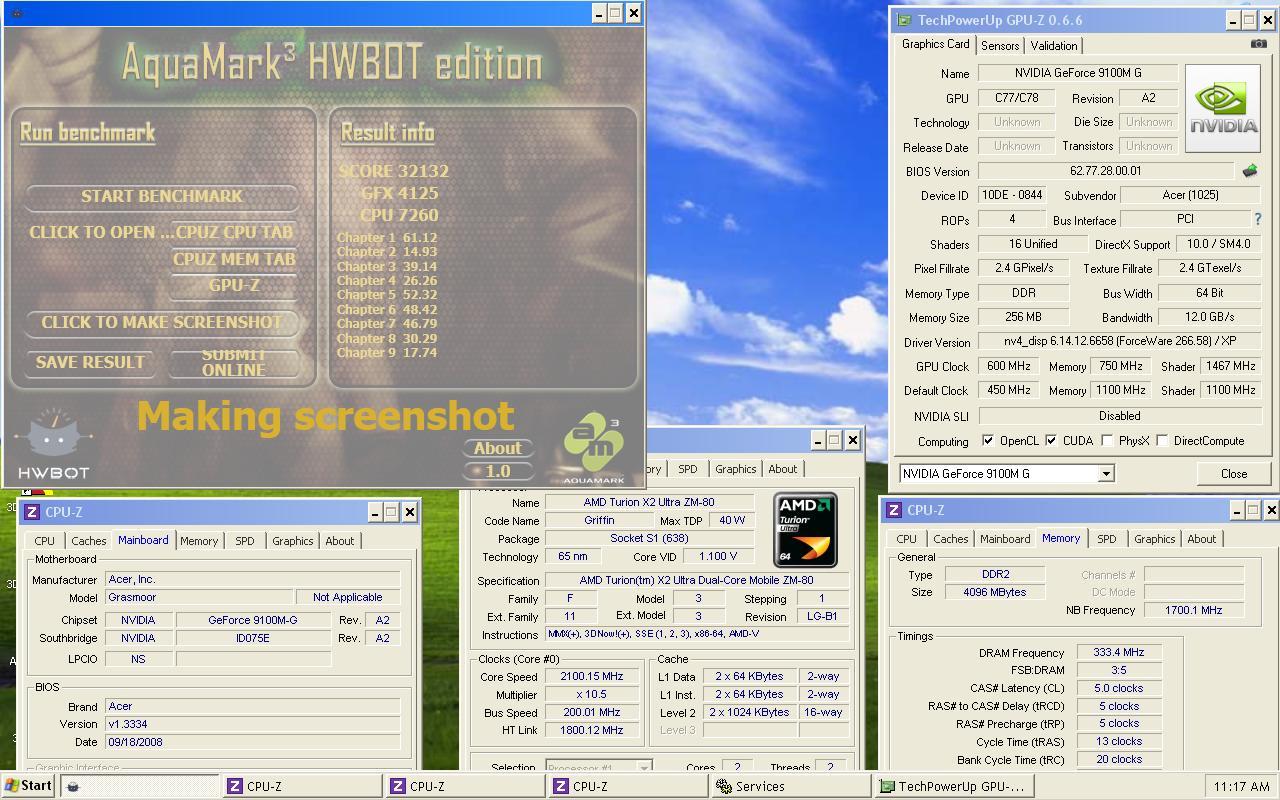Click START BENCHMARK in AquaMark

162,197
